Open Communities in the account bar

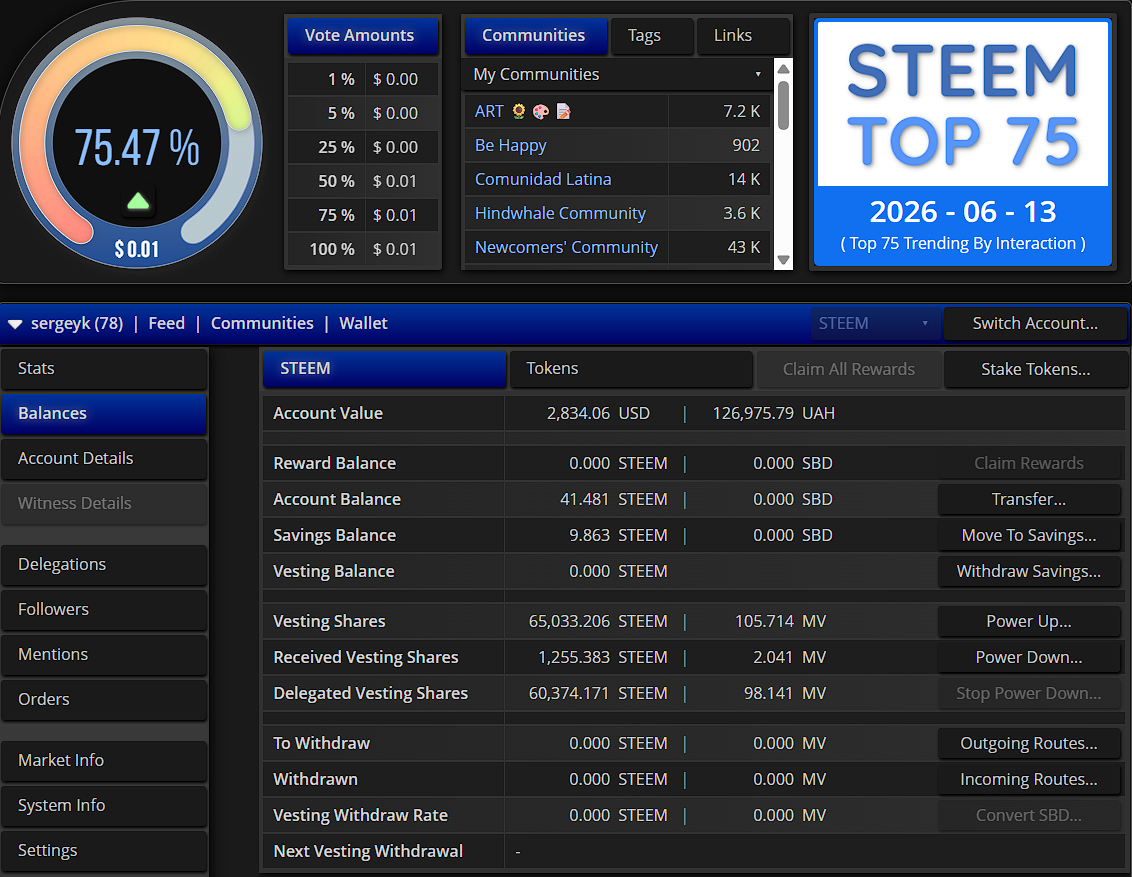pos(262,323)
